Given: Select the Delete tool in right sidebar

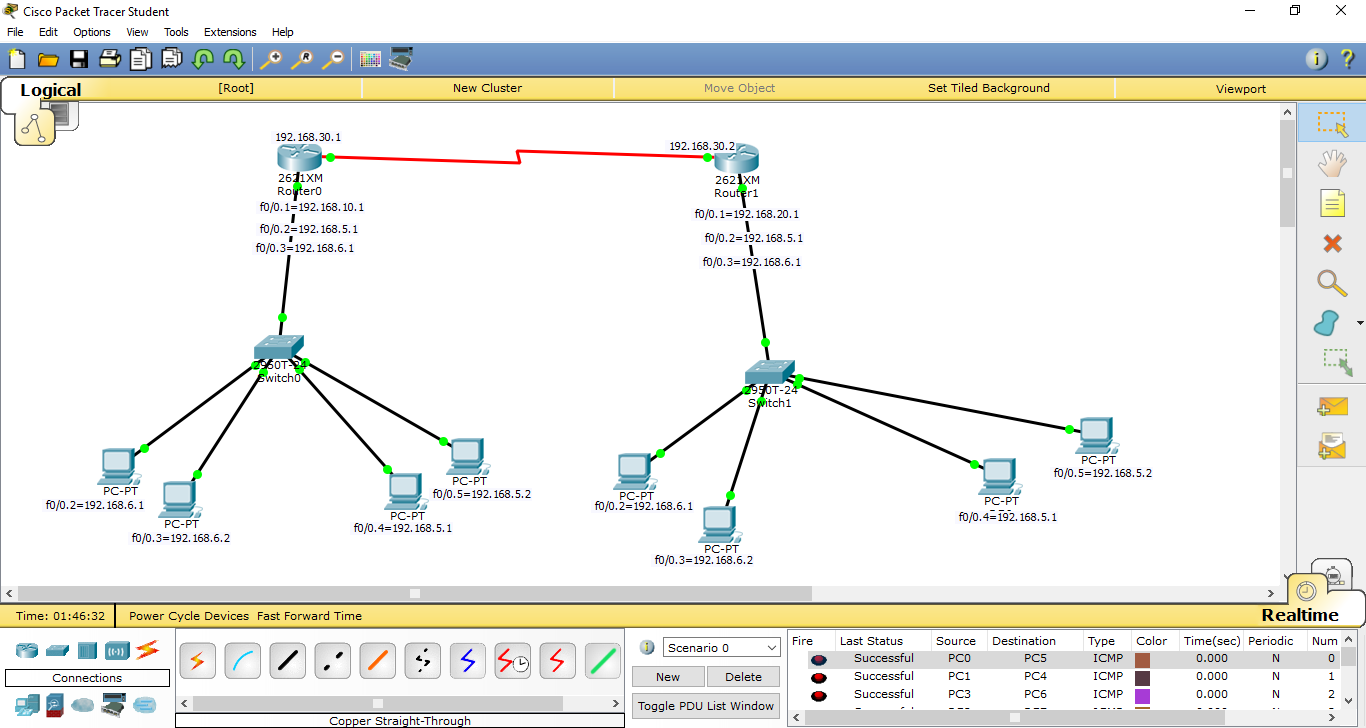Looking at the screenshot, I should click(1334, 243).
